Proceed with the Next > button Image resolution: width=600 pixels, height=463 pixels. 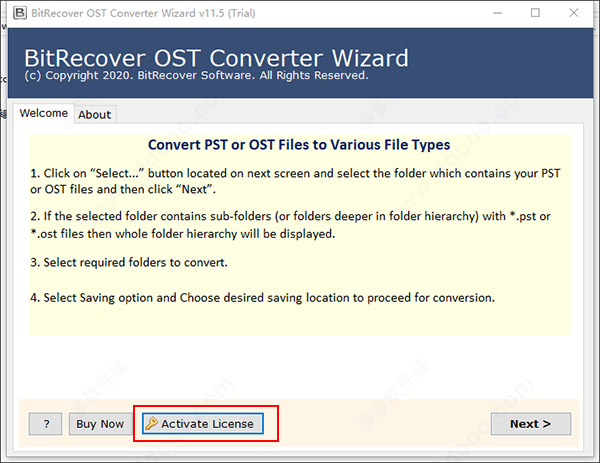point(531,424)
